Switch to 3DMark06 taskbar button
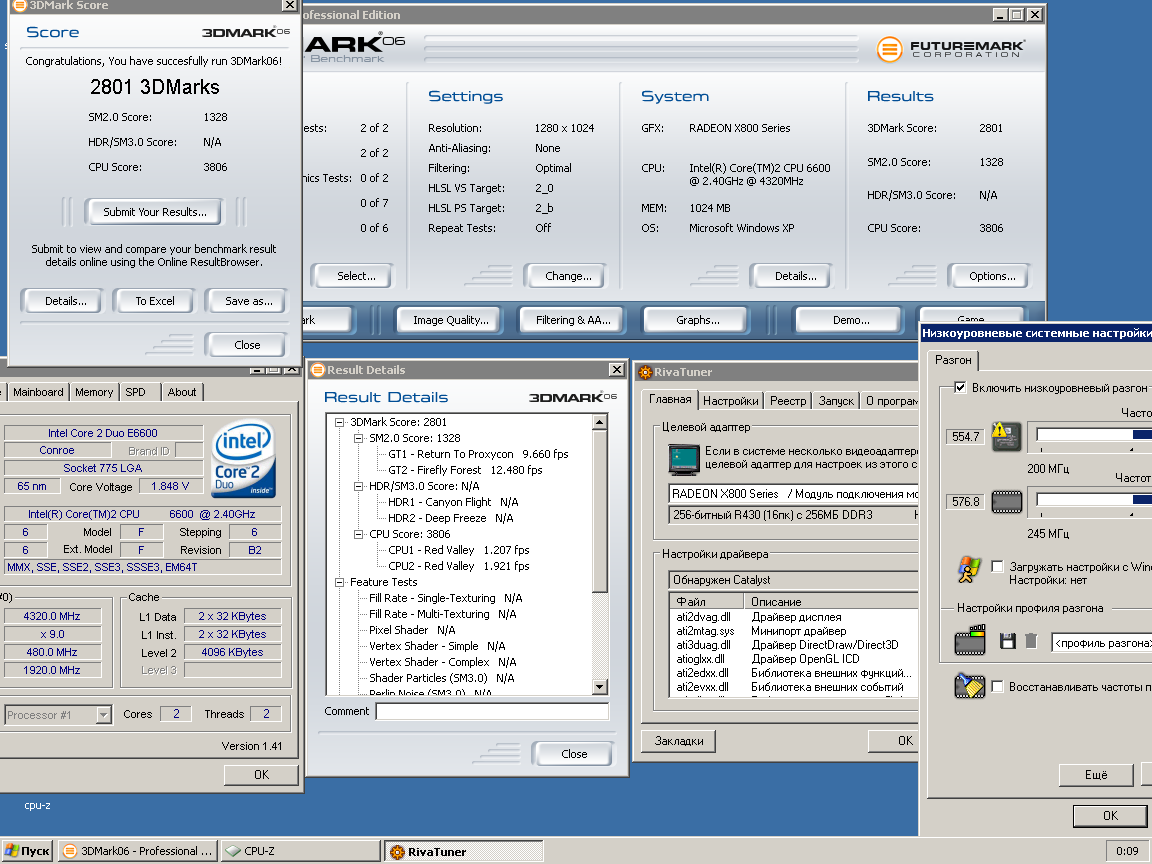 click(137, 851)
